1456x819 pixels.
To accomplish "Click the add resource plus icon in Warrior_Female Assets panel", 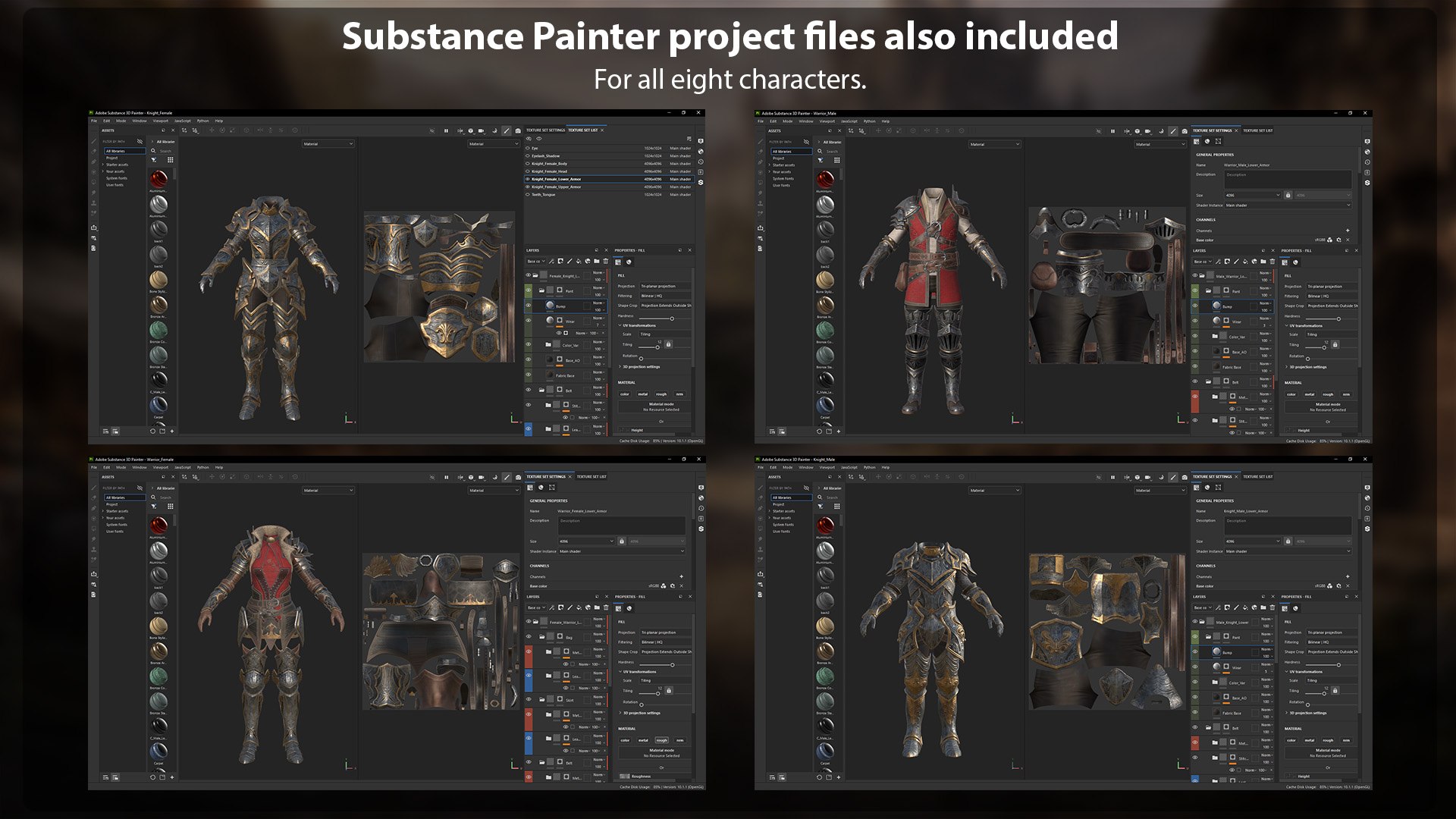I will (x=172, y=777).
